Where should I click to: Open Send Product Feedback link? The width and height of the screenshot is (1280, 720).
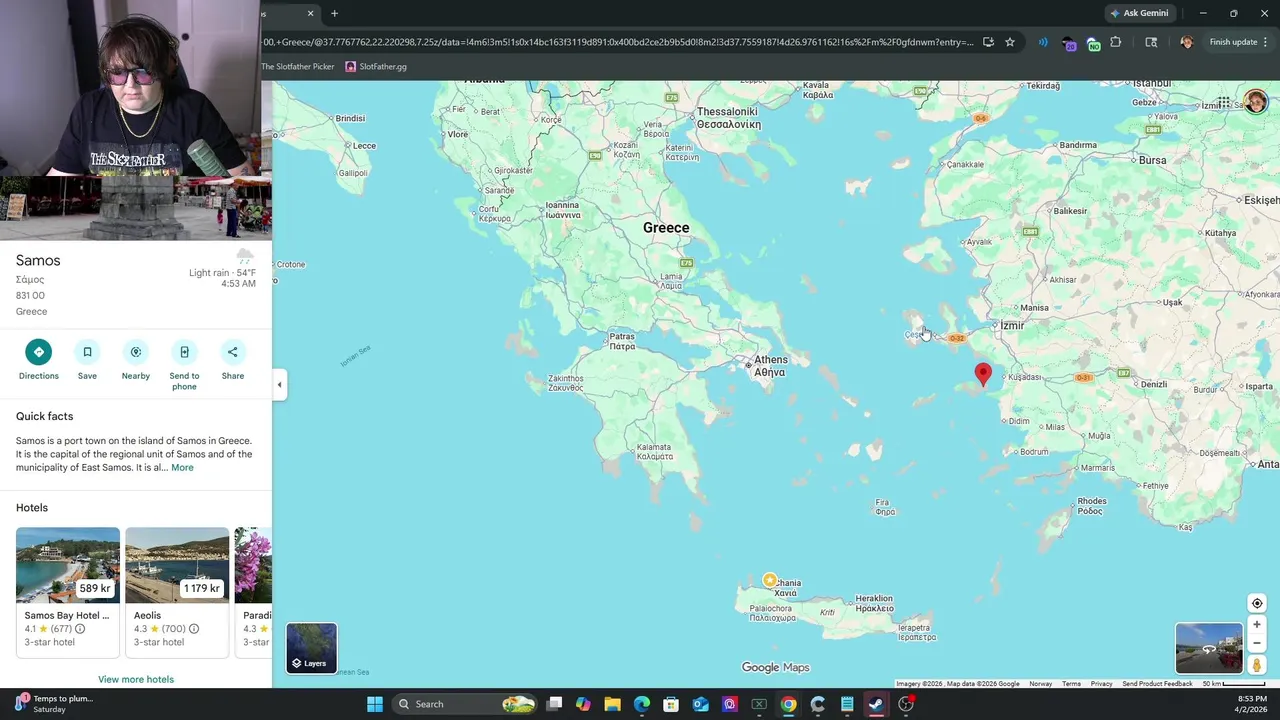point(1157,684)
